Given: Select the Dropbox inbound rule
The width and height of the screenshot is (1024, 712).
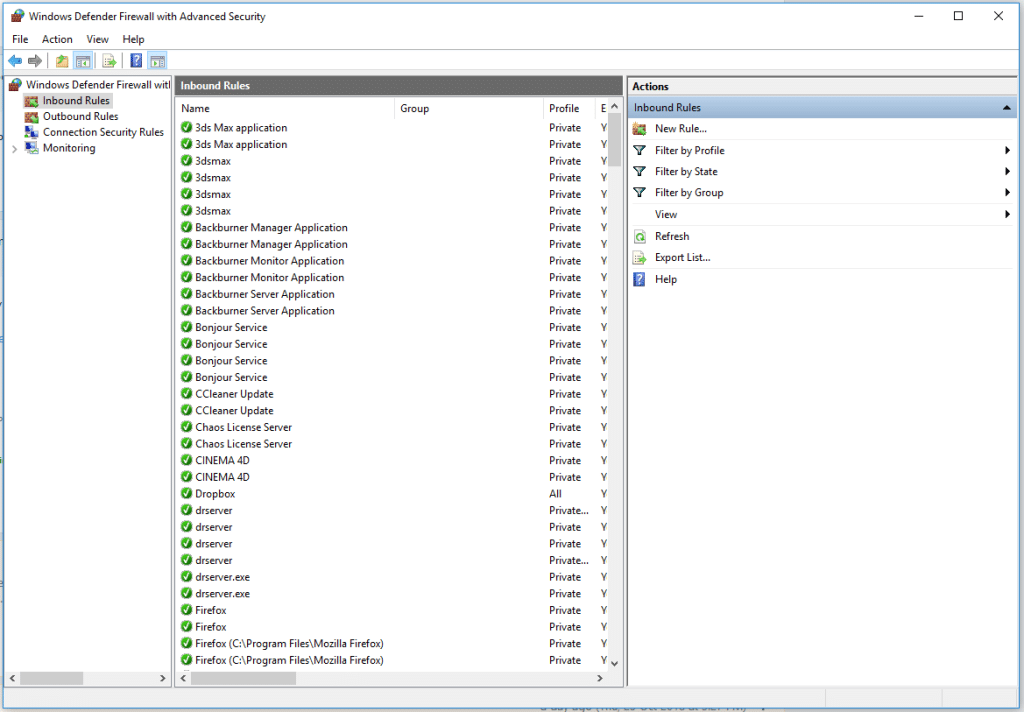Looking at the screenshot, I should pos(215,494).
